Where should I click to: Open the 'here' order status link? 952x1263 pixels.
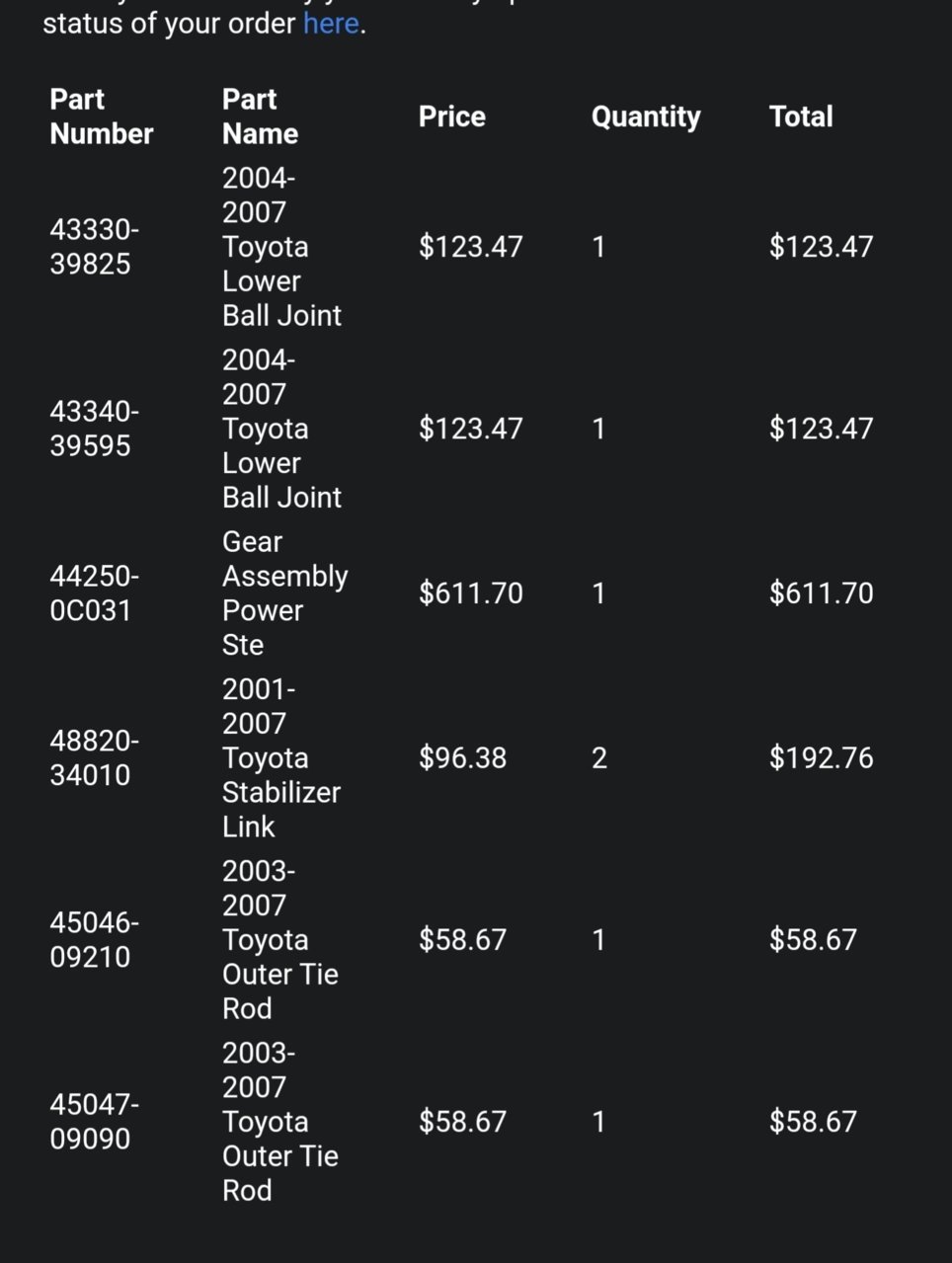point(331,23)
